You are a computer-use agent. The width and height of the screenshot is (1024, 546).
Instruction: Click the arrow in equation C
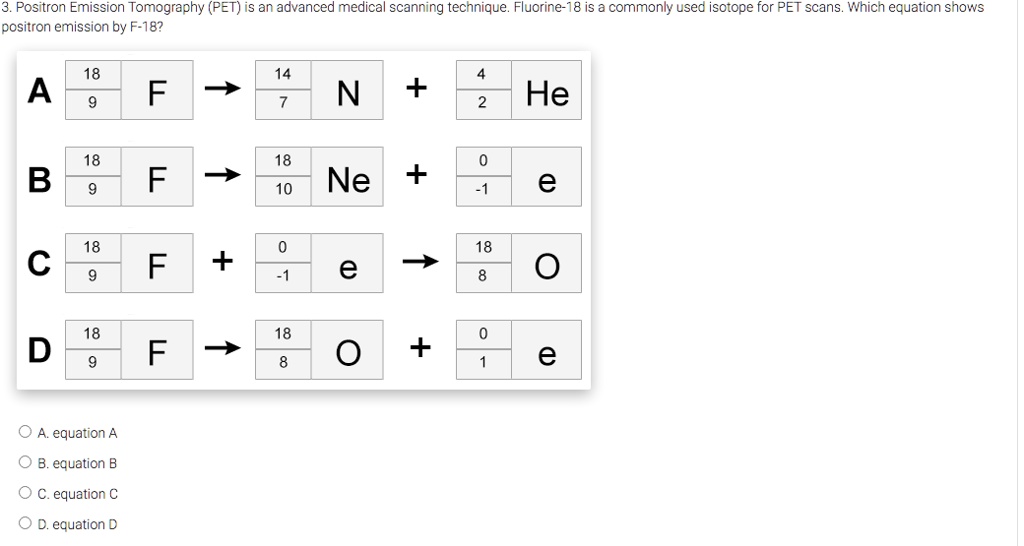click(421, 262)
